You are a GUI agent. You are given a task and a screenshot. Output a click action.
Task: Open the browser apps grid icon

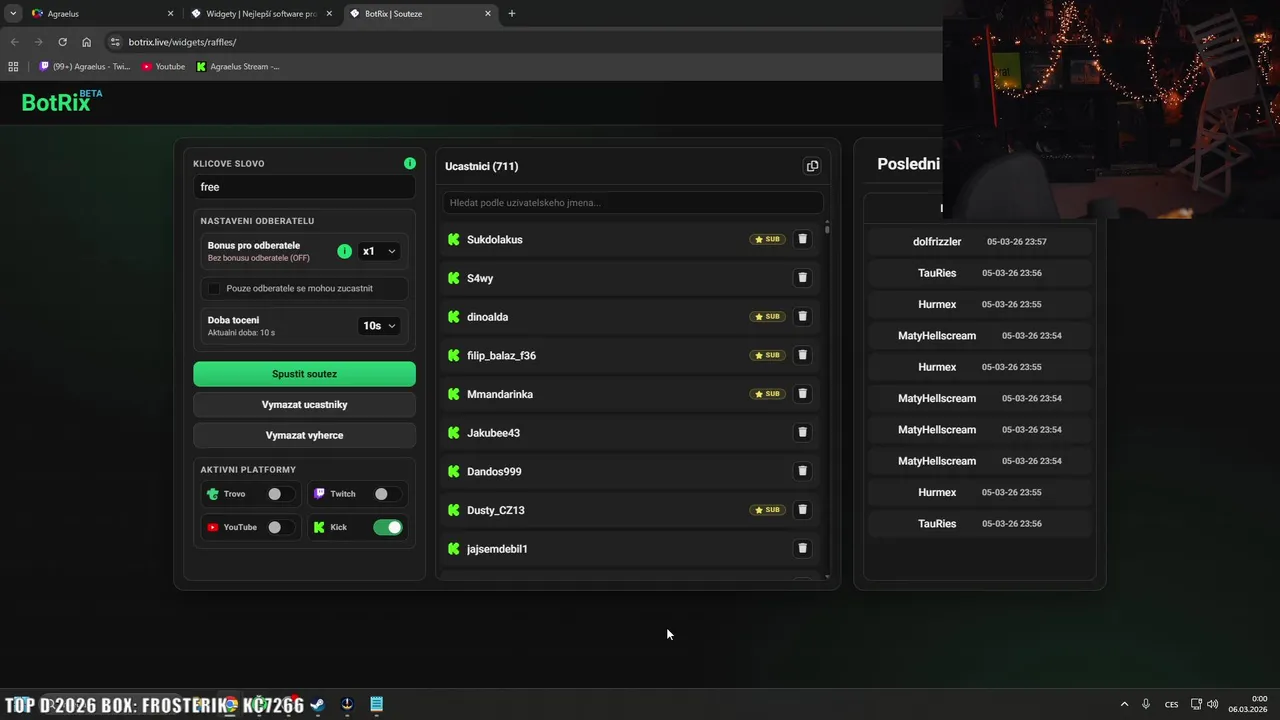click(x=13, y=66)
